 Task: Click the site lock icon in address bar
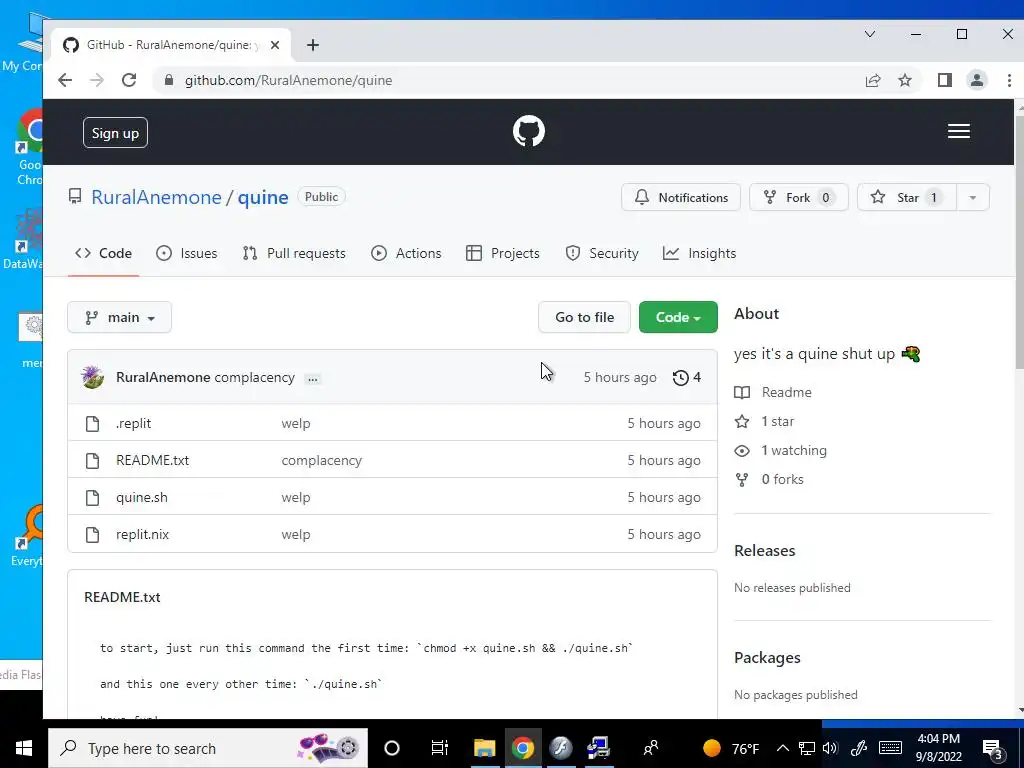click(x=169, y=80)
